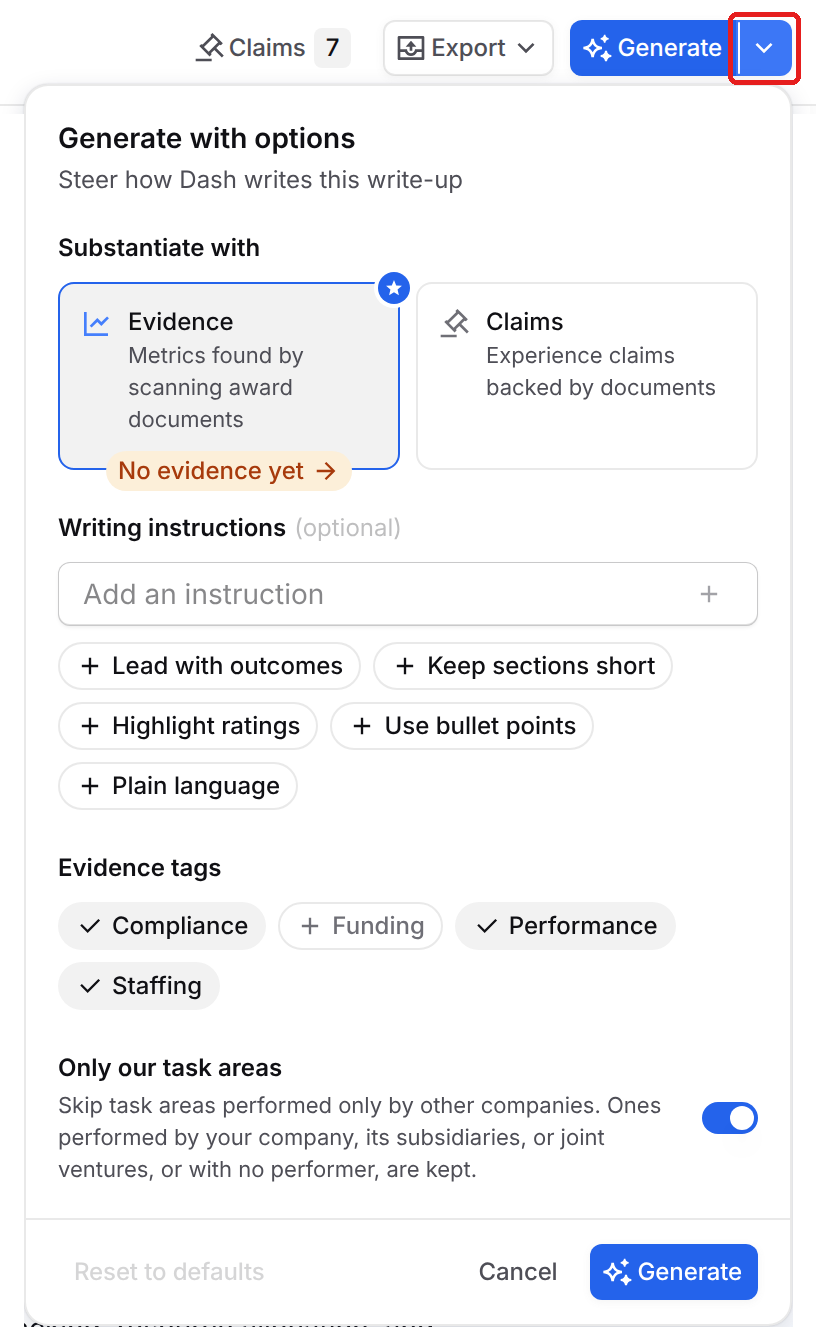Screen dimensions: 816x1334
Task: Click Reset to defaults
Action: tap(170, 1272)
